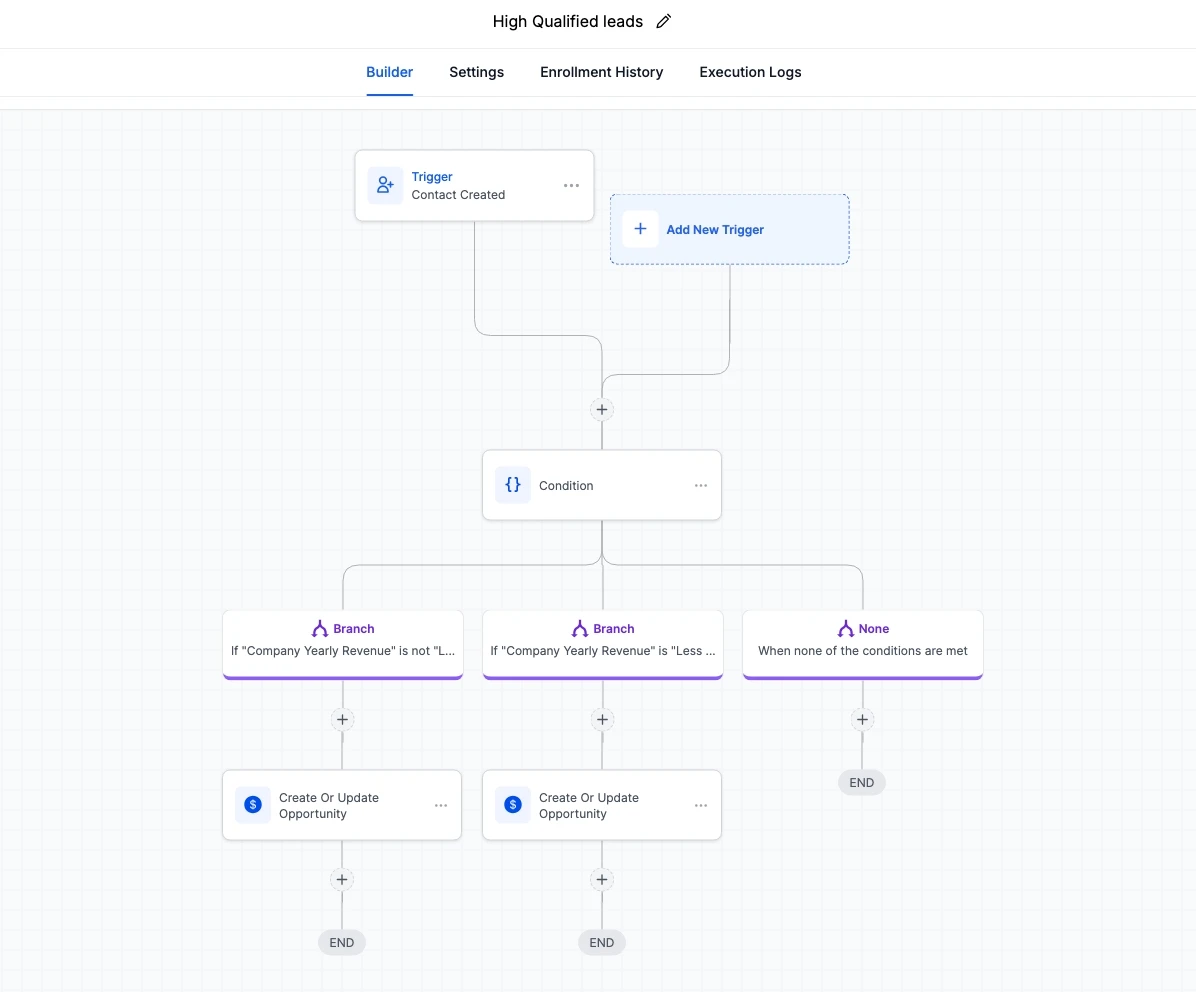View the Execution Logs tab
Image resolution: width=1196 pixels, height=992 pixels.
(751, 72)
